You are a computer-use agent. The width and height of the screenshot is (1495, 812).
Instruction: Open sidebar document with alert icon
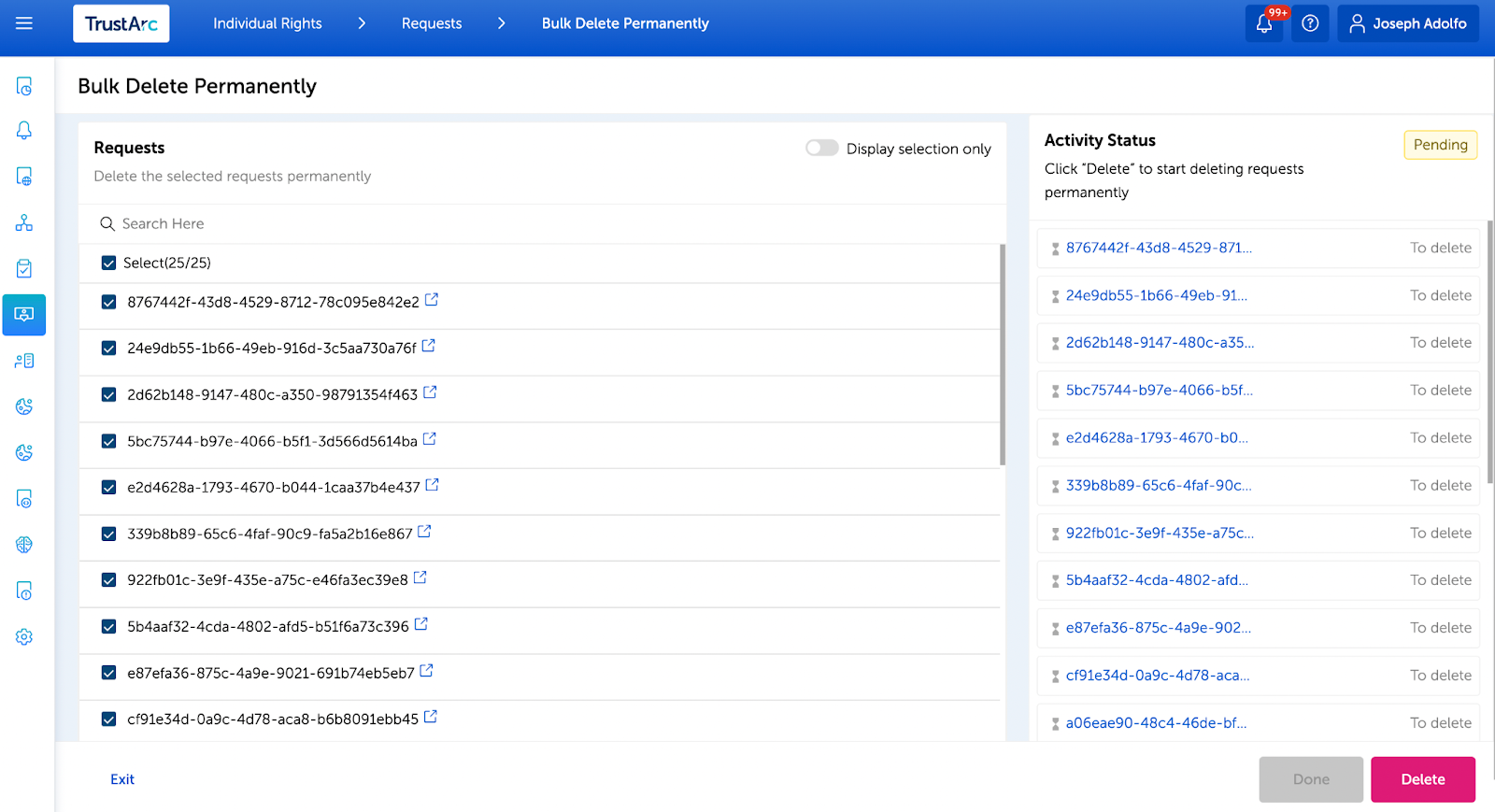pos(24,591)
